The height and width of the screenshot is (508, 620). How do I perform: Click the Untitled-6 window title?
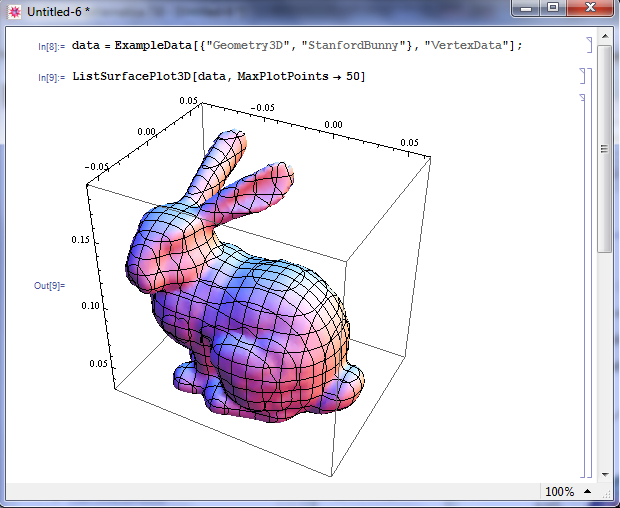click(x=59, y=12)
